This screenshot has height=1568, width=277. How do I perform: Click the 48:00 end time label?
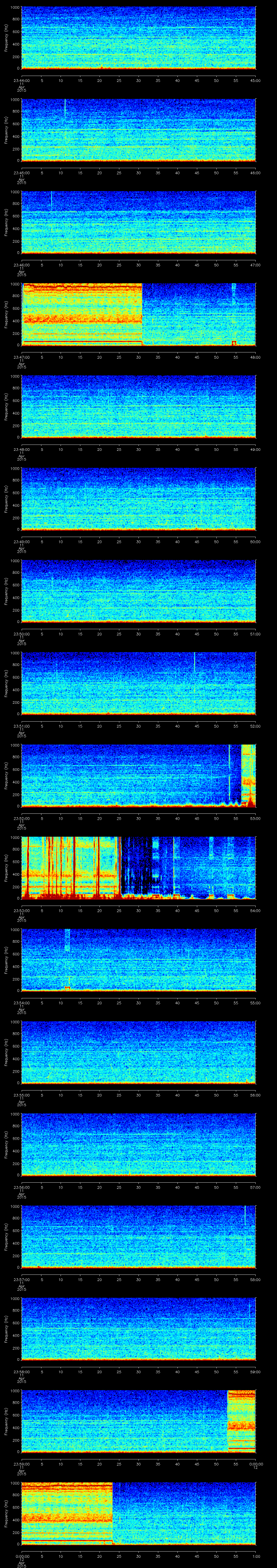(255, 357)
